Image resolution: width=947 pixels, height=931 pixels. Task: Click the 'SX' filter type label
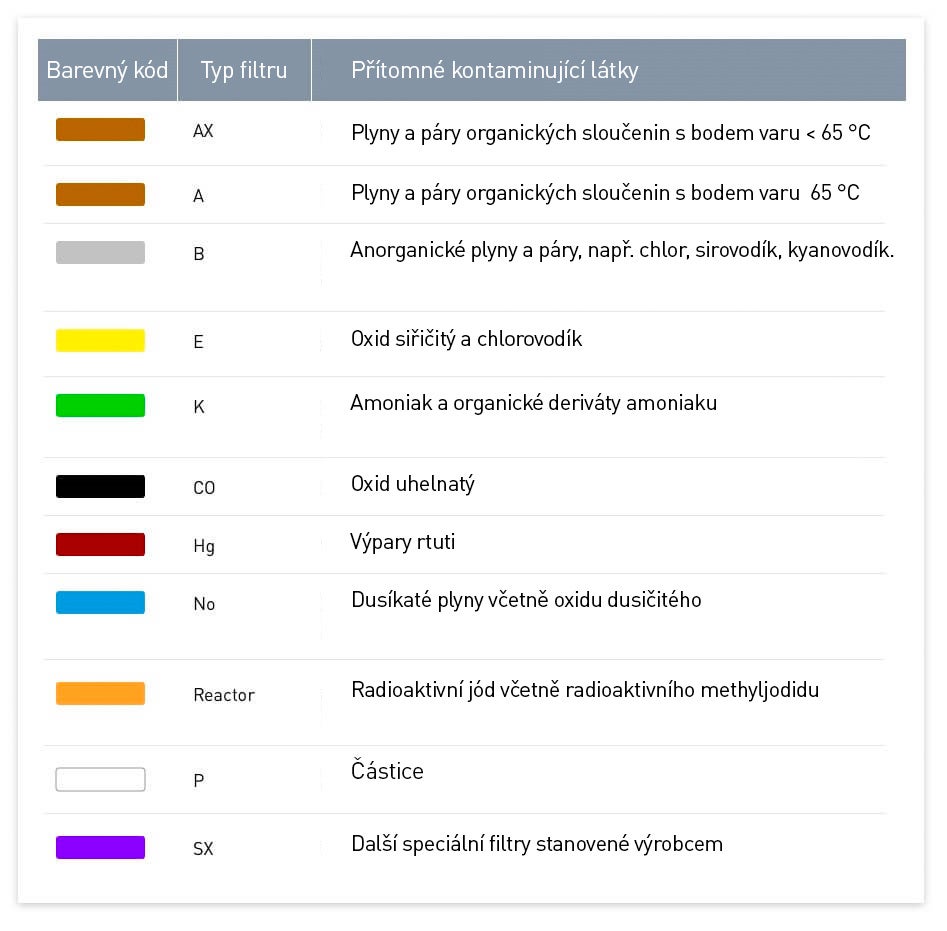click(x=203, y=849)
